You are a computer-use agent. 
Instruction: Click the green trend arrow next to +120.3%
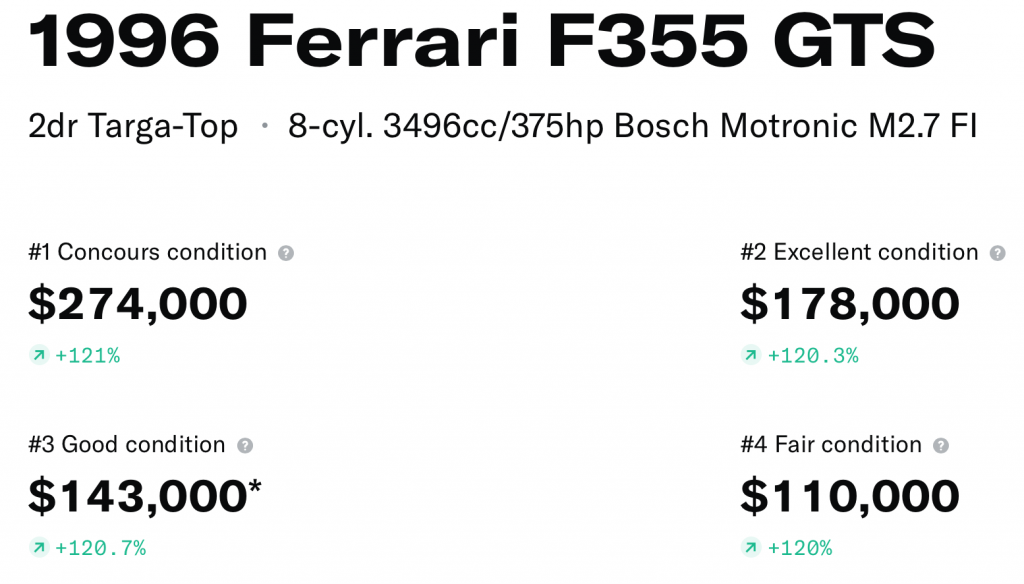(751, 355)
